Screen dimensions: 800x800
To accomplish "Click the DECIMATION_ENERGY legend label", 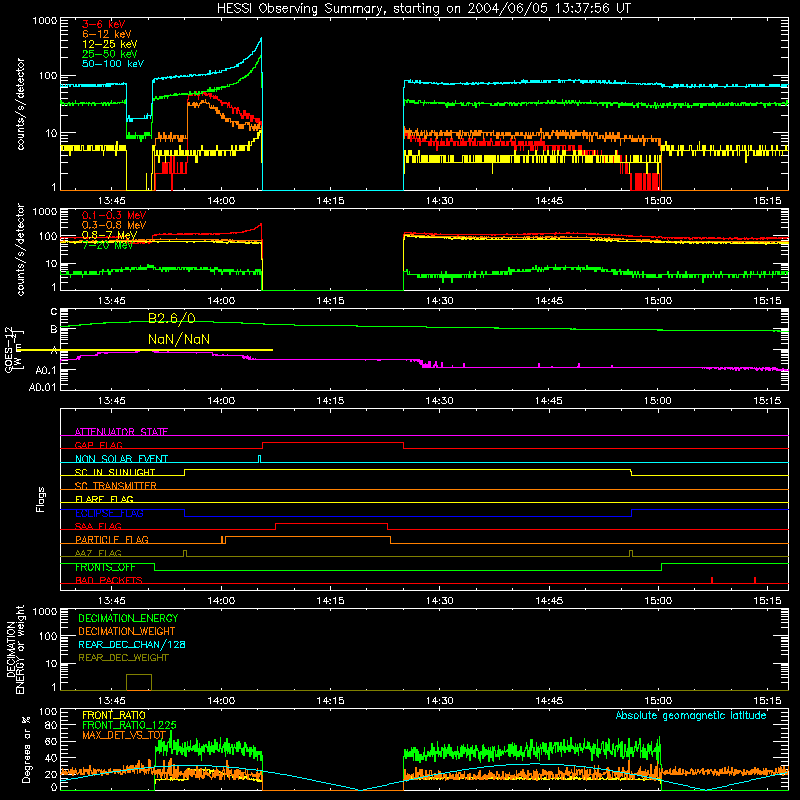I will pos(128,618).
